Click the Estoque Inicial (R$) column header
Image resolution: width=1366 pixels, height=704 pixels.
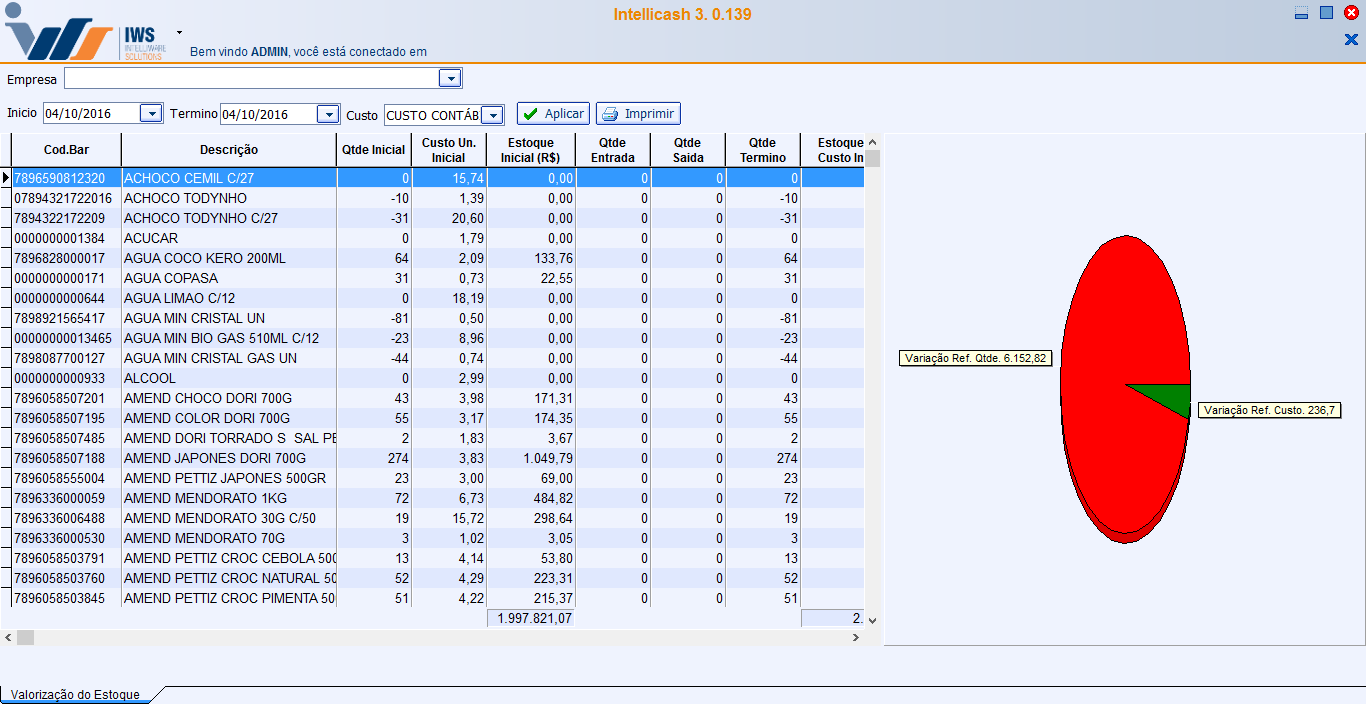coord(531,150)
